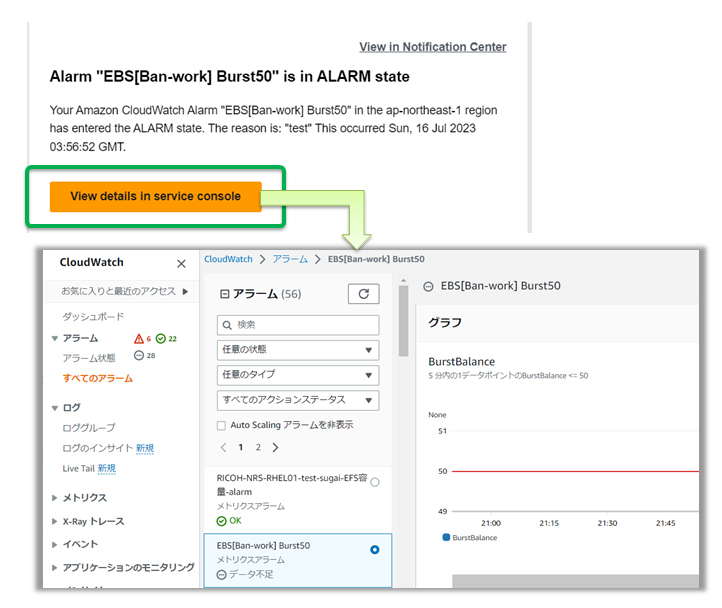
Task: Collapse the アラーム (56) list panel icon
Action: click(224, 294)
